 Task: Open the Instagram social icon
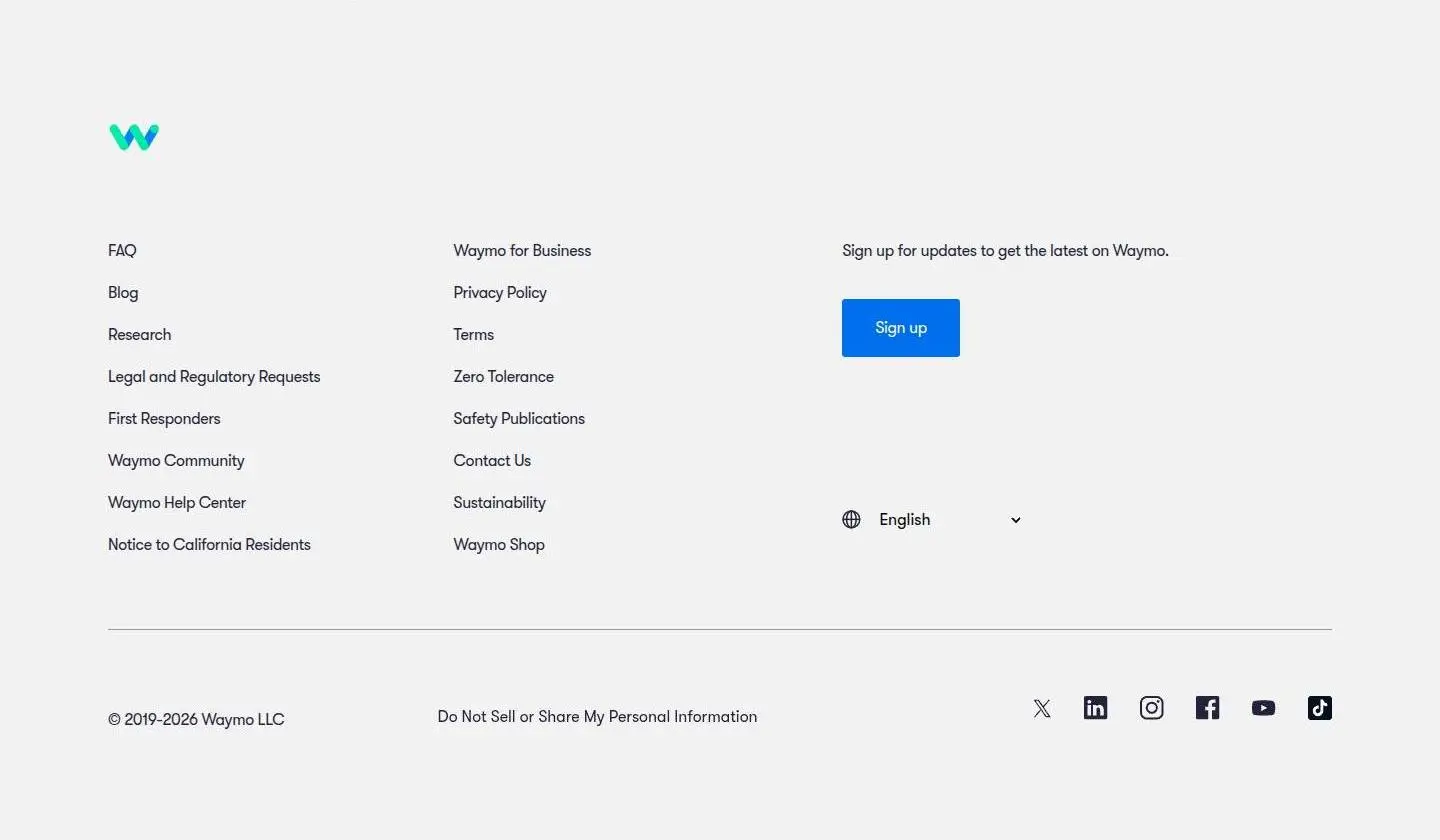pos(1152,708)
